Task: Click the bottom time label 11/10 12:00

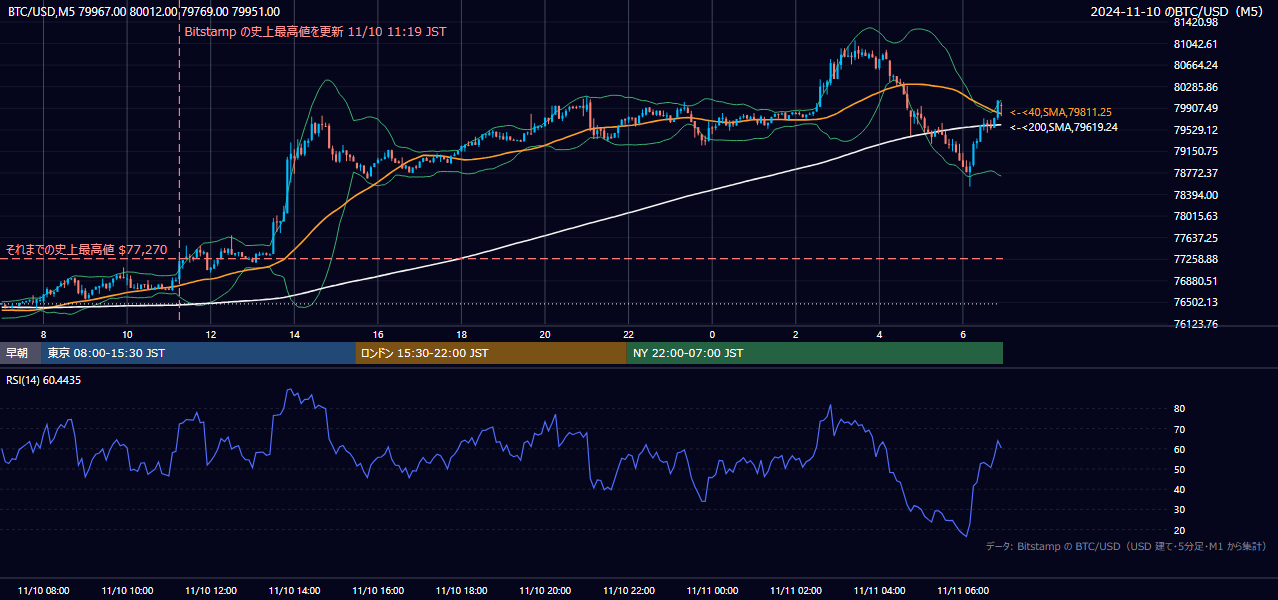Action: [211, 591]
